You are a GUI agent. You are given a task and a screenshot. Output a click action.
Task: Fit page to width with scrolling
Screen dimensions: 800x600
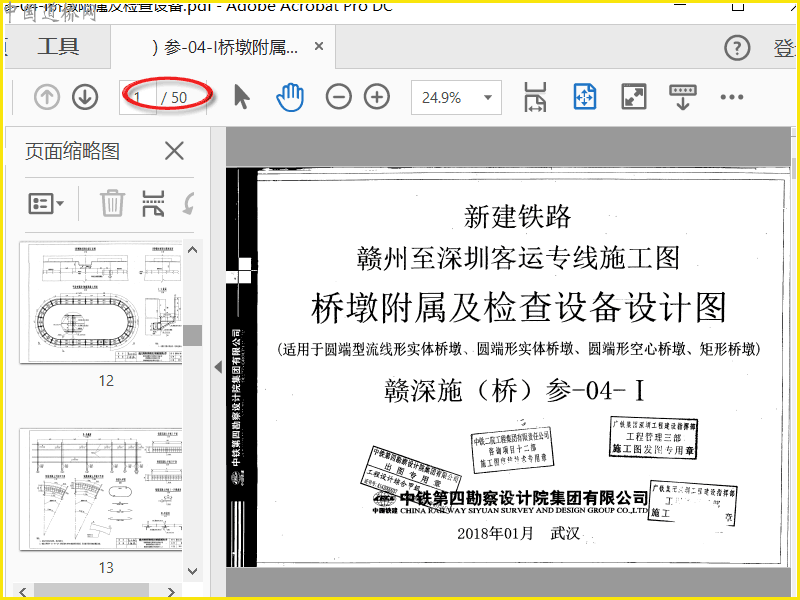[535, 97]
